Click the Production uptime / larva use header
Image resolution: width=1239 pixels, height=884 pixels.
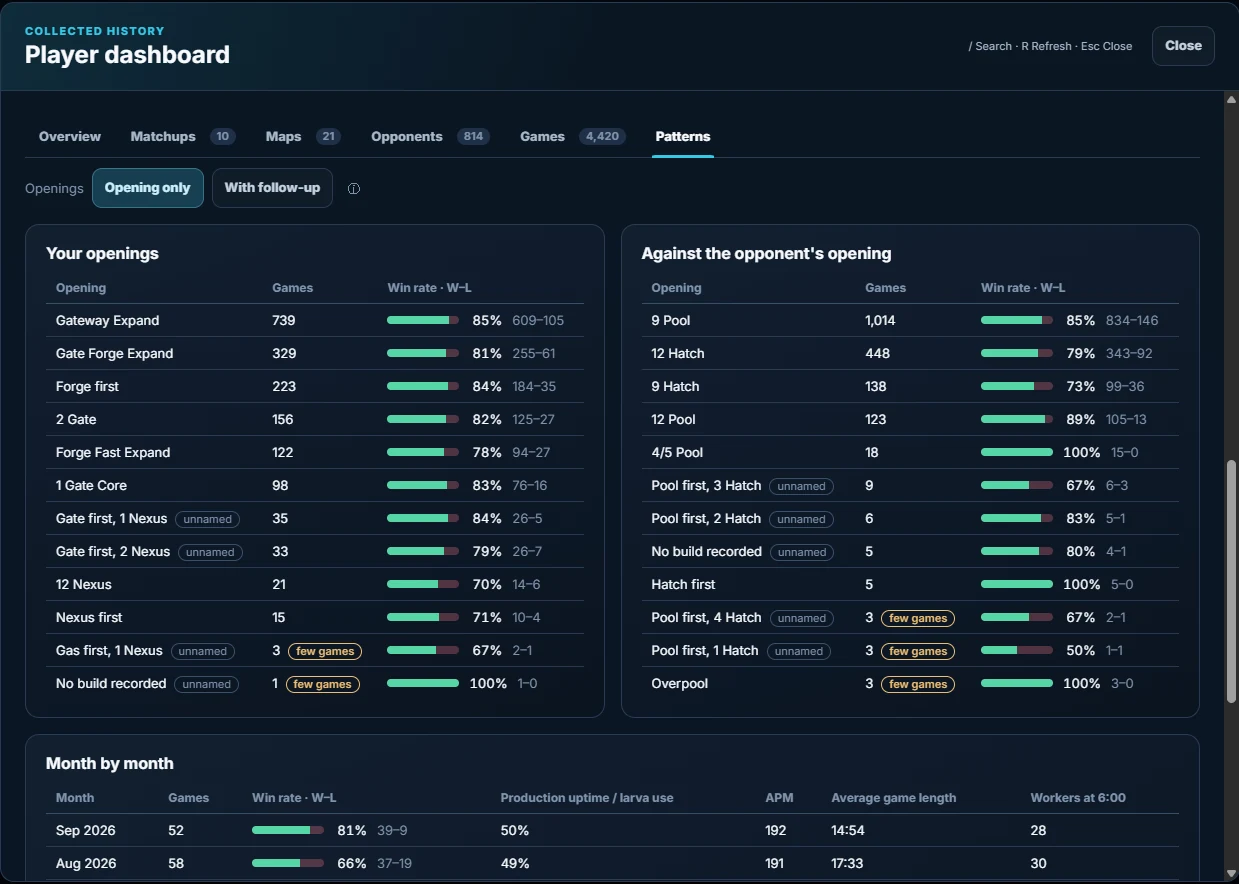[x=587, y=798]
